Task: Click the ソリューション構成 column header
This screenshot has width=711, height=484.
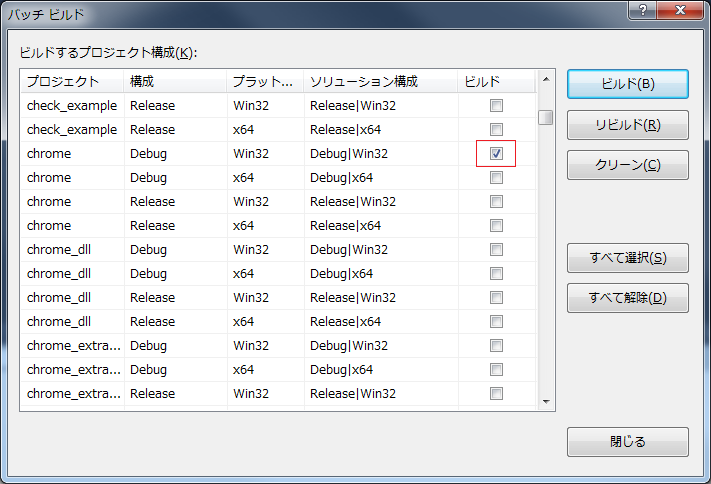Action: tap(381, 82)
